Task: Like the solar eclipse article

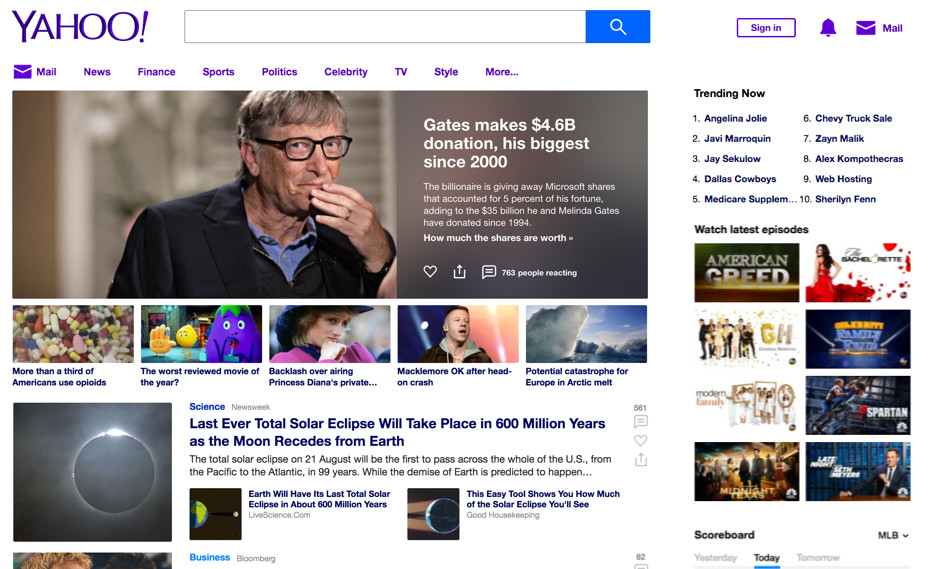Action: 641,441
